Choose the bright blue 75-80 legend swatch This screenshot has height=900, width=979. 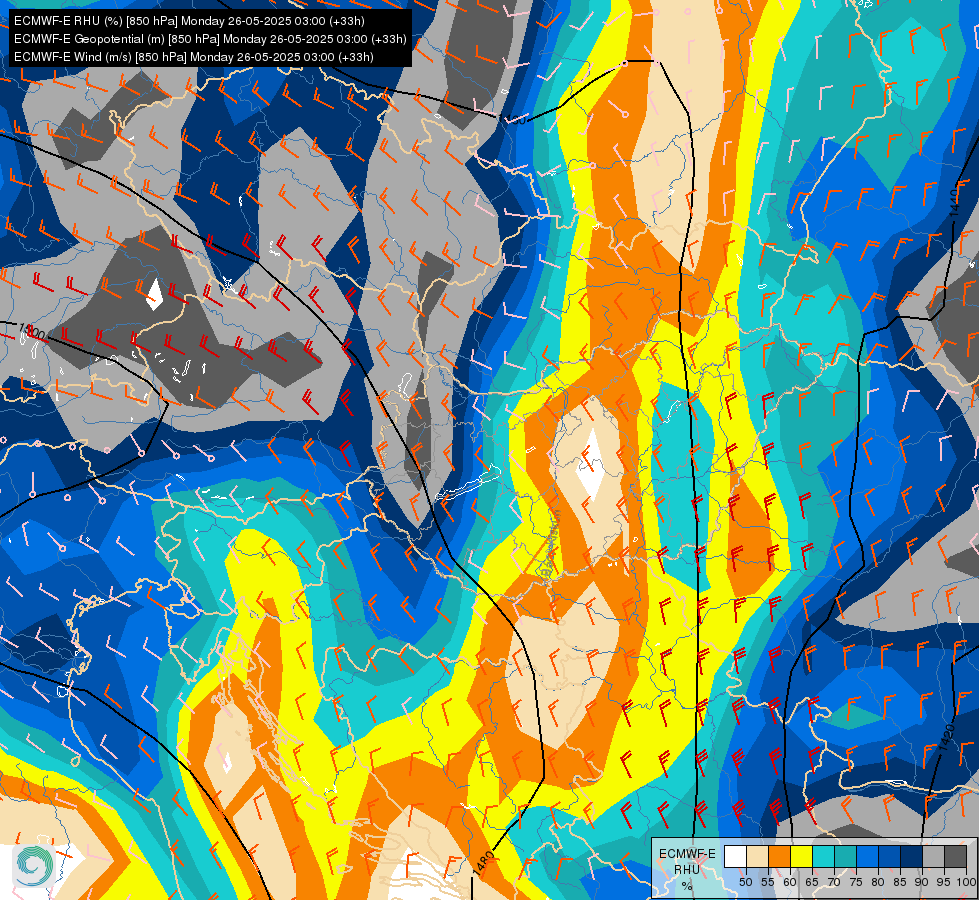(868, 856)
